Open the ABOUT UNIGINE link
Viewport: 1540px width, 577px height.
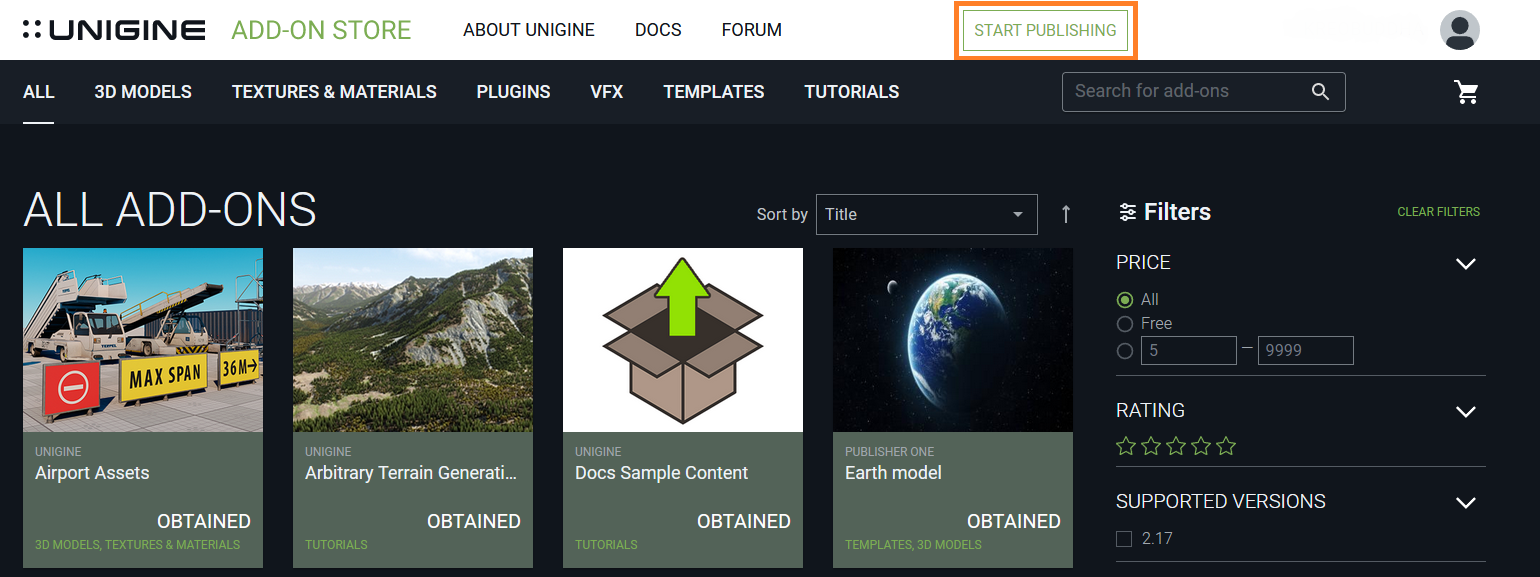click(529, 30)
